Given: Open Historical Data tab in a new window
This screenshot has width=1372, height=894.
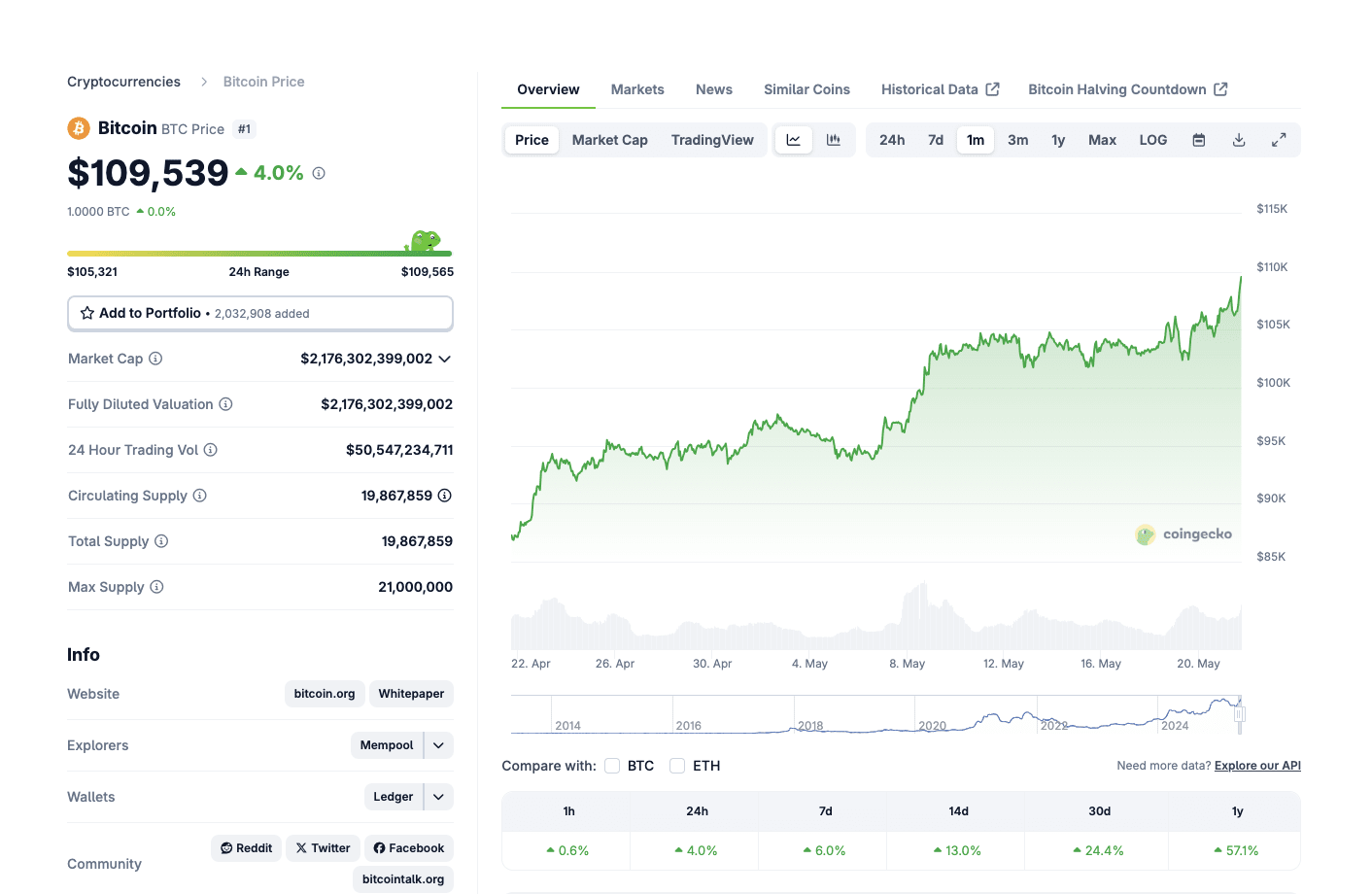Looking at the screenshot, I should click(940, 89).
